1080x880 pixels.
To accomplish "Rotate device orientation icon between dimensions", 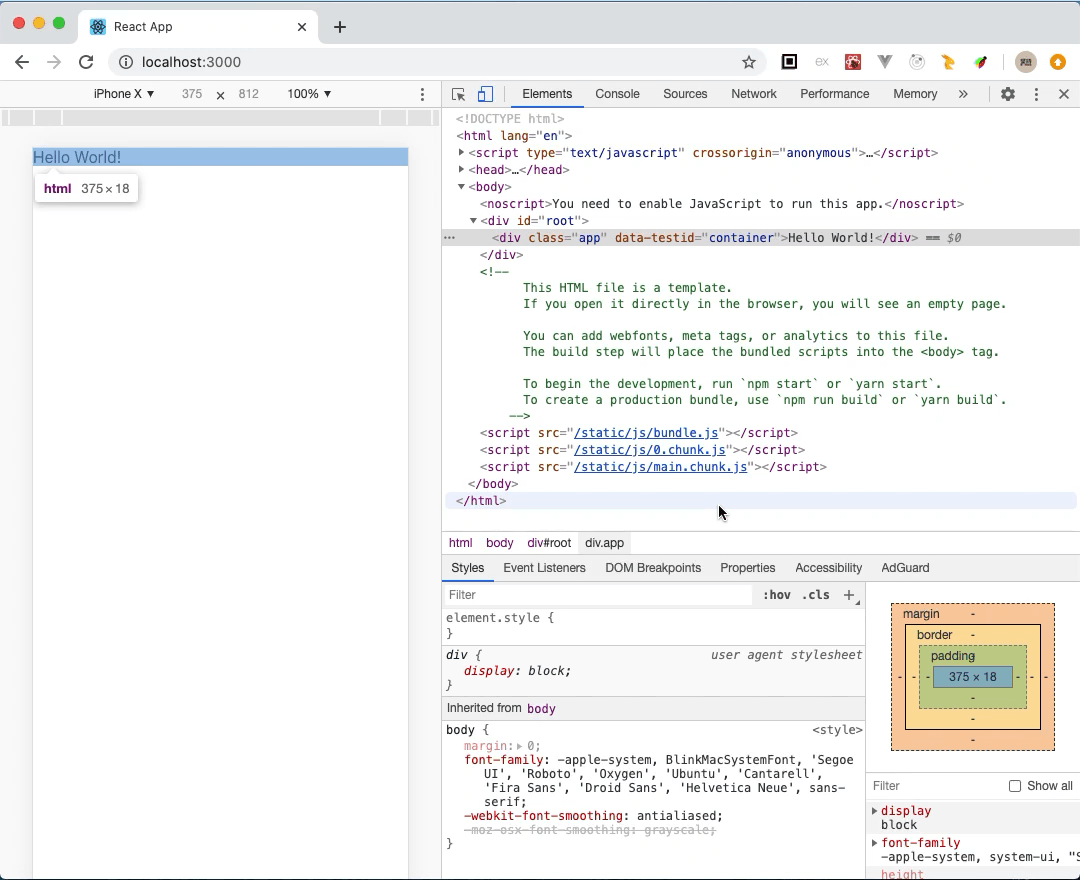I will click(221, 95).
